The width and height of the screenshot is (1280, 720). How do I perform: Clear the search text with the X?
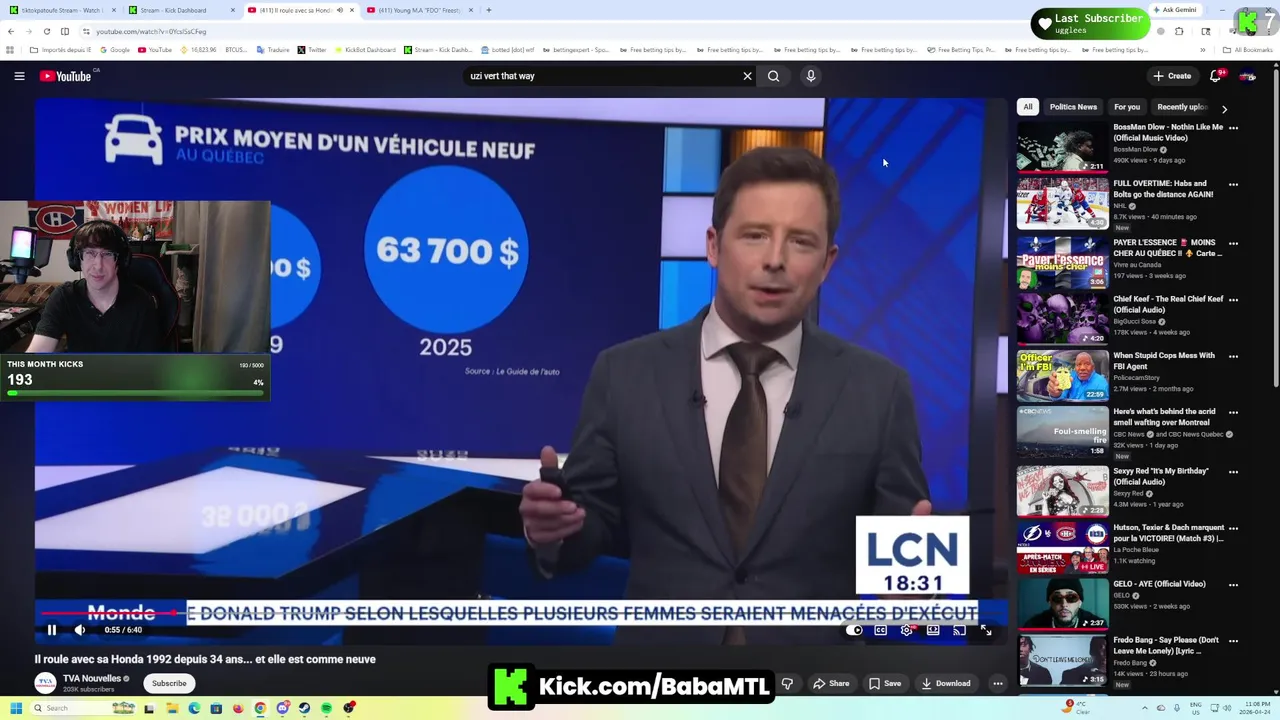[747, 76]
